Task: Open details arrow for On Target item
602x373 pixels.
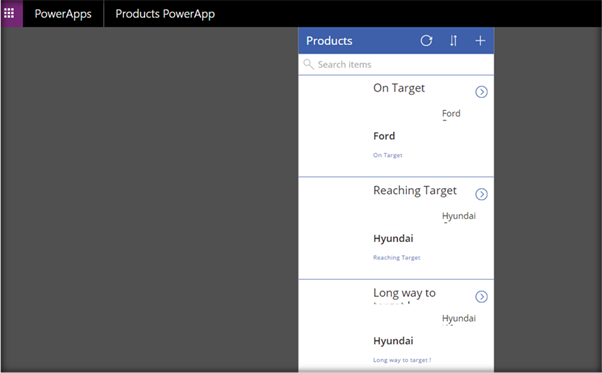Action: click(481, 92)
